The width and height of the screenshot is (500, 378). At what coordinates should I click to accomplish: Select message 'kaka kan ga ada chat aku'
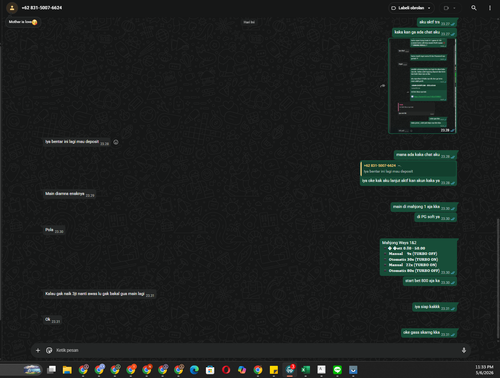[x=424, y=33]
